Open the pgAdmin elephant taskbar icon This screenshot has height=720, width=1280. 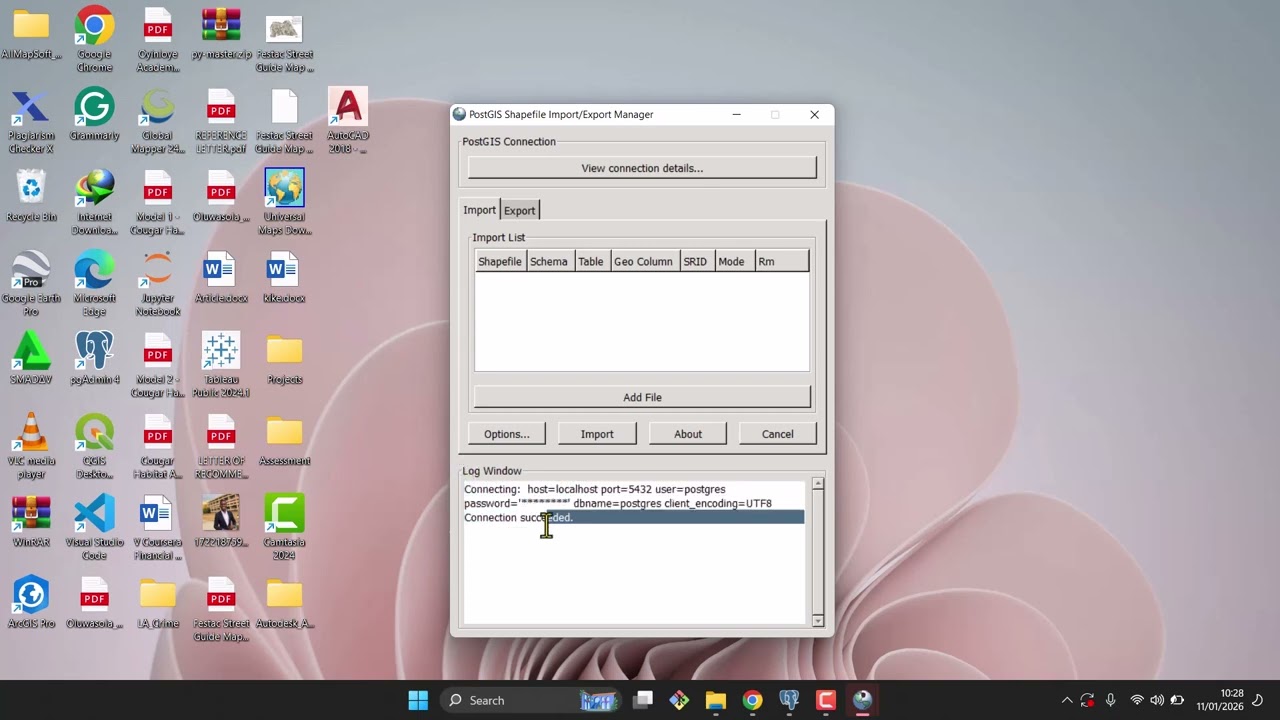coord(789,700)
